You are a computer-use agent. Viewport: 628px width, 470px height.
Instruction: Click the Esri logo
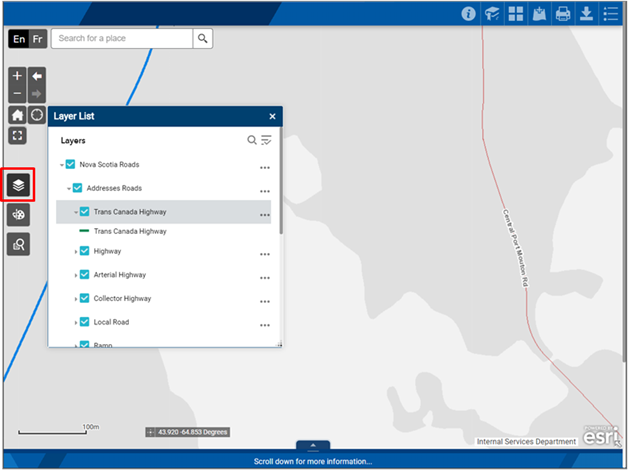601,436
